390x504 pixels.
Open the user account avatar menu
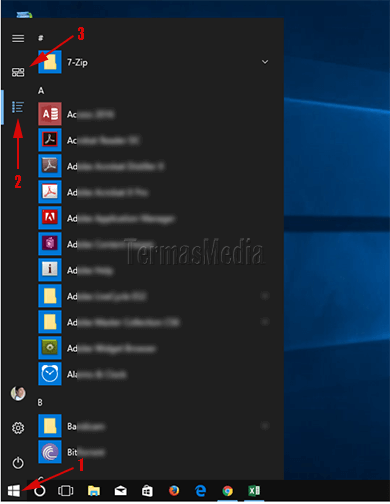click(x=18, y=393)
